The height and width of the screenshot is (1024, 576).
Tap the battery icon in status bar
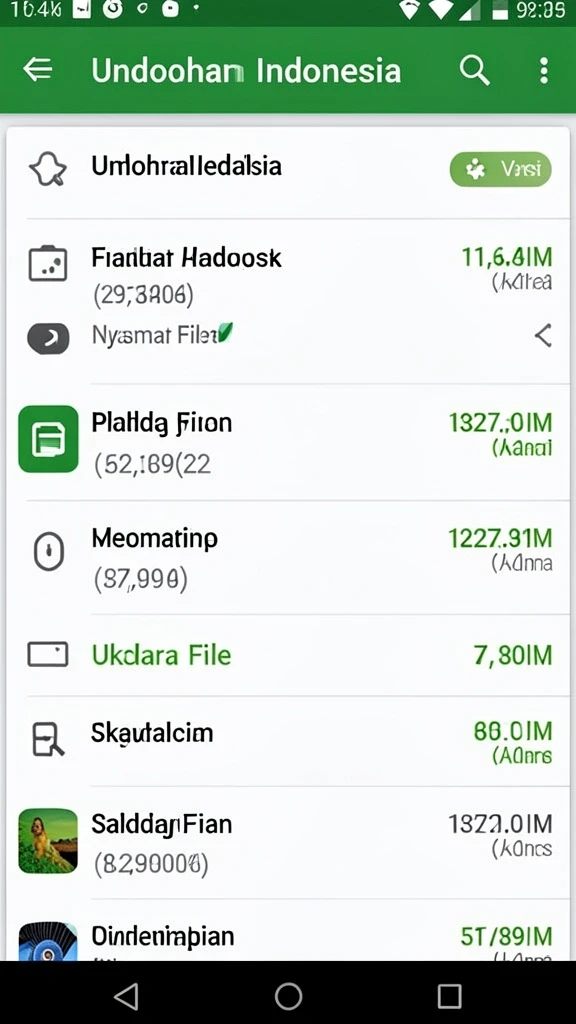click(500, 10)
